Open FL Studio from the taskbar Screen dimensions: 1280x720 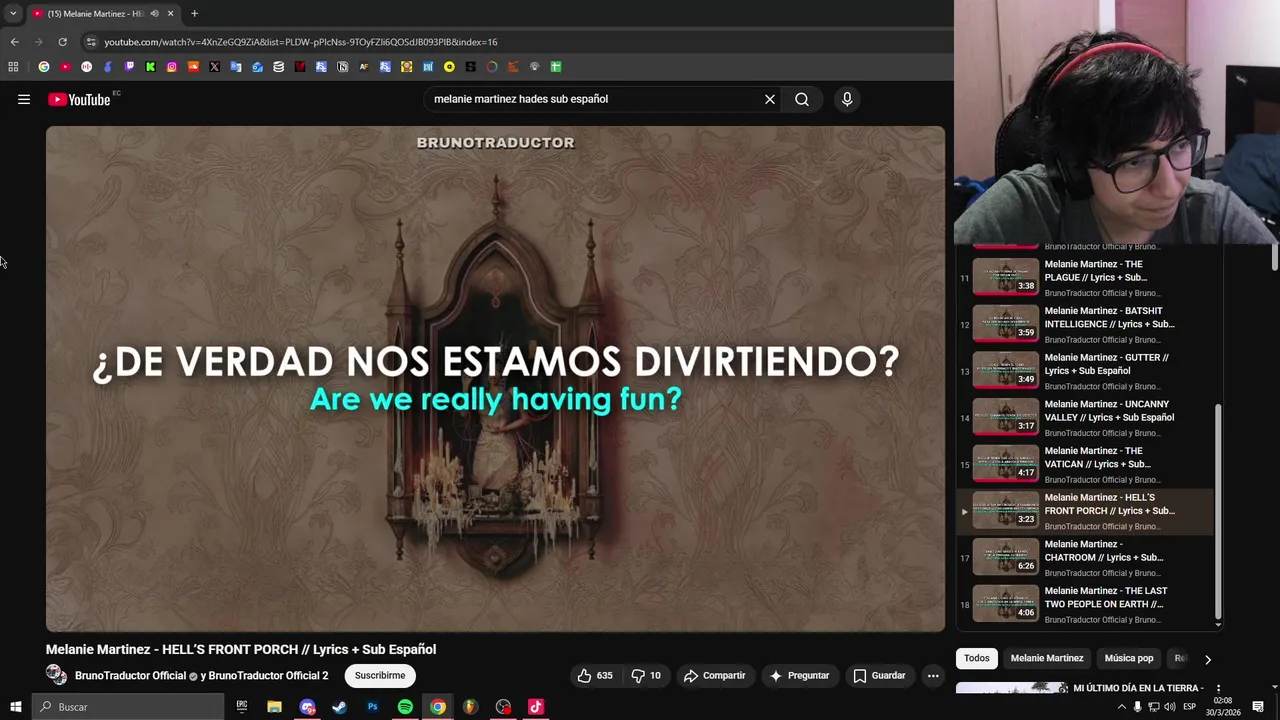(470, 707)
